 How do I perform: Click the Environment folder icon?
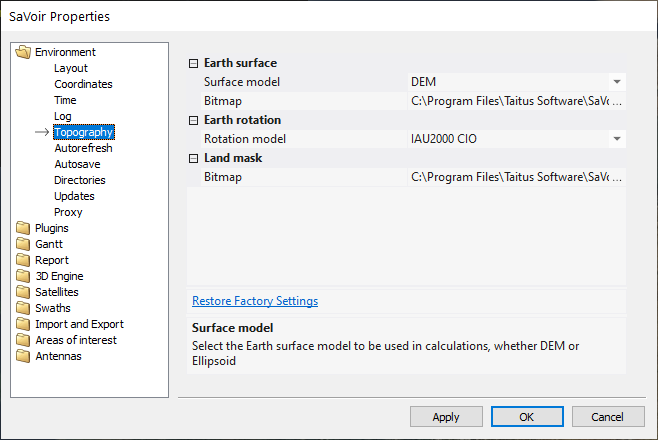(x=24, y=52)
